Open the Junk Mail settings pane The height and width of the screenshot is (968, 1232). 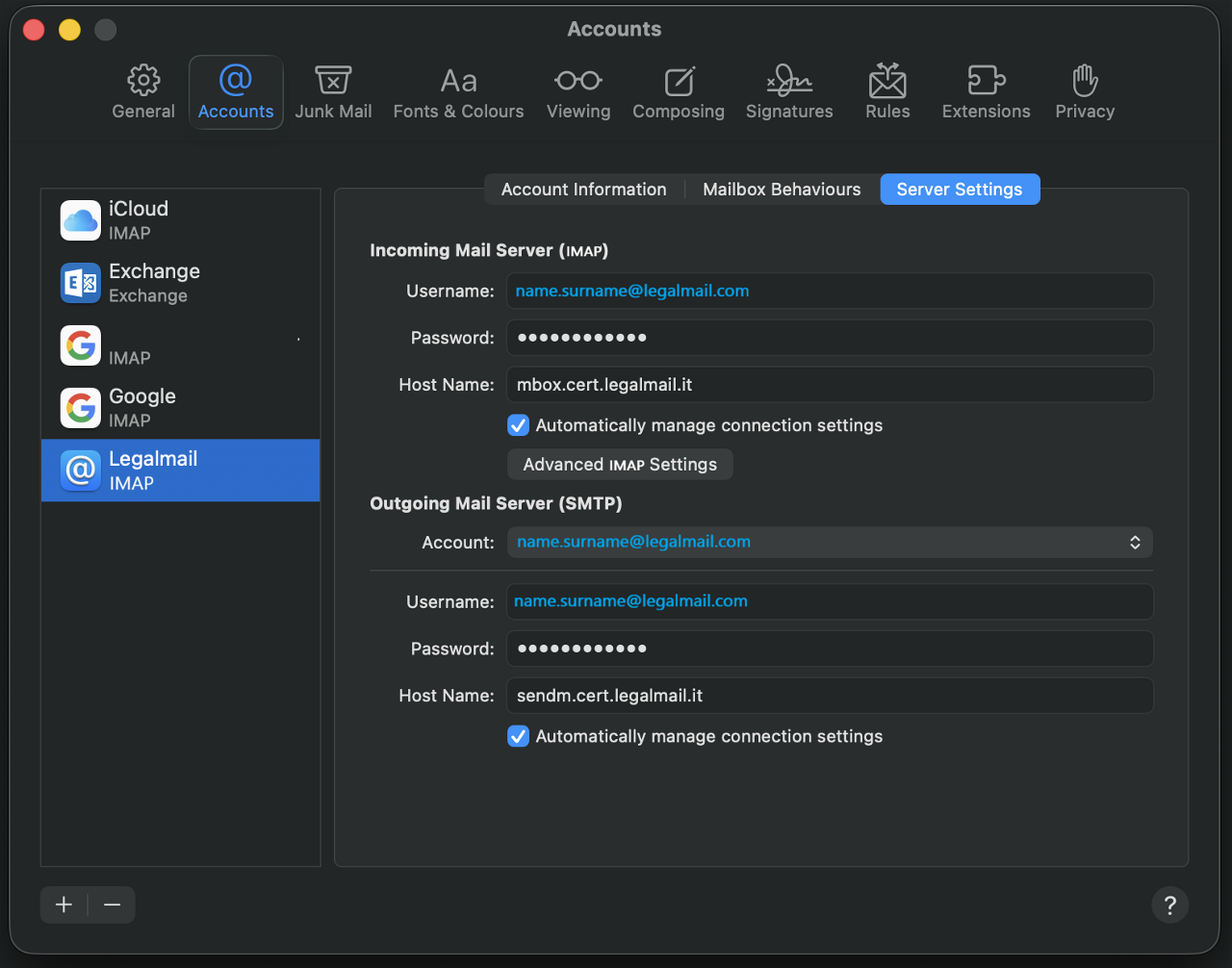tap(333, 92)
